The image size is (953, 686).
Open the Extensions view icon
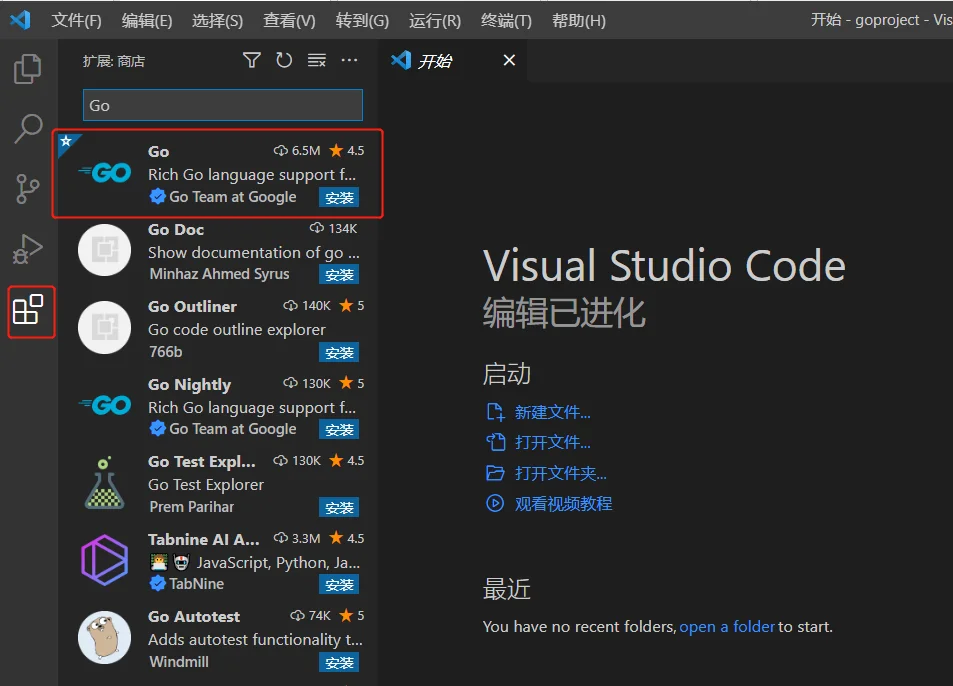(28, 310)
